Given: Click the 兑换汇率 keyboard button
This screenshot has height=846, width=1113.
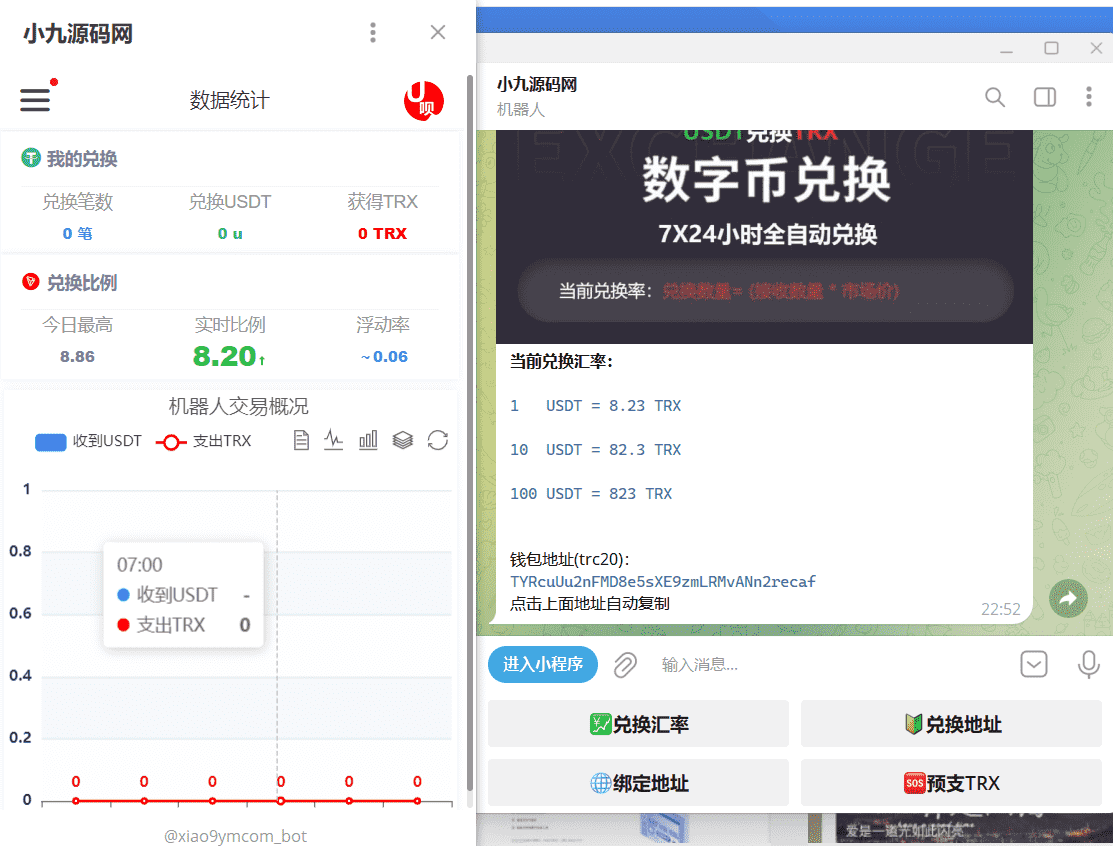Looking at the screenshot, I should [x=638, y=724].
